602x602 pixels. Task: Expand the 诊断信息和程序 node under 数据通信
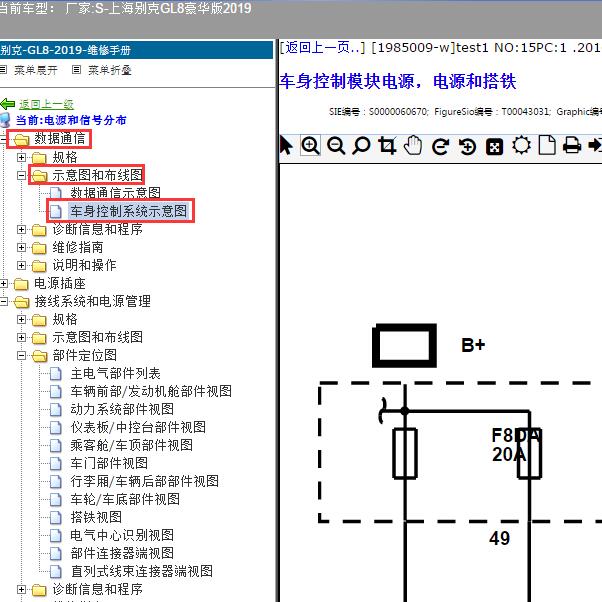(x=22, y=230)
